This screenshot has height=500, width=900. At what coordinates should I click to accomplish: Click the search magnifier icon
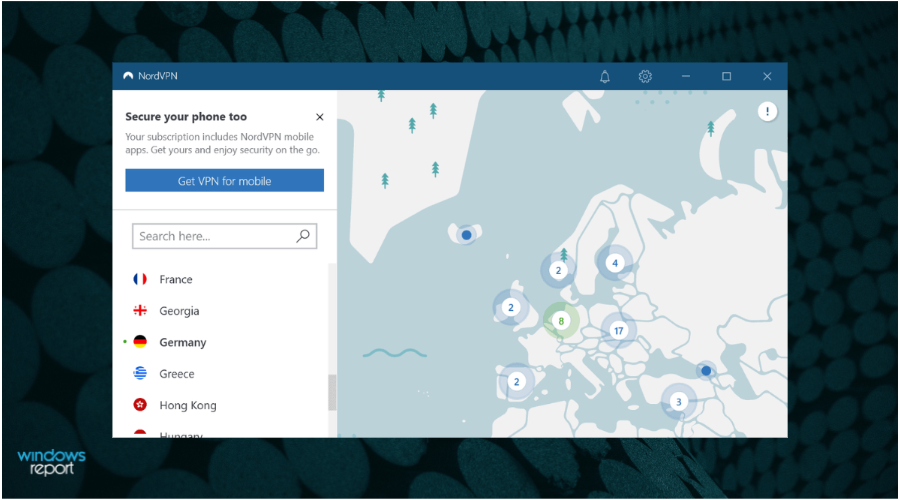tap(303, 236)
